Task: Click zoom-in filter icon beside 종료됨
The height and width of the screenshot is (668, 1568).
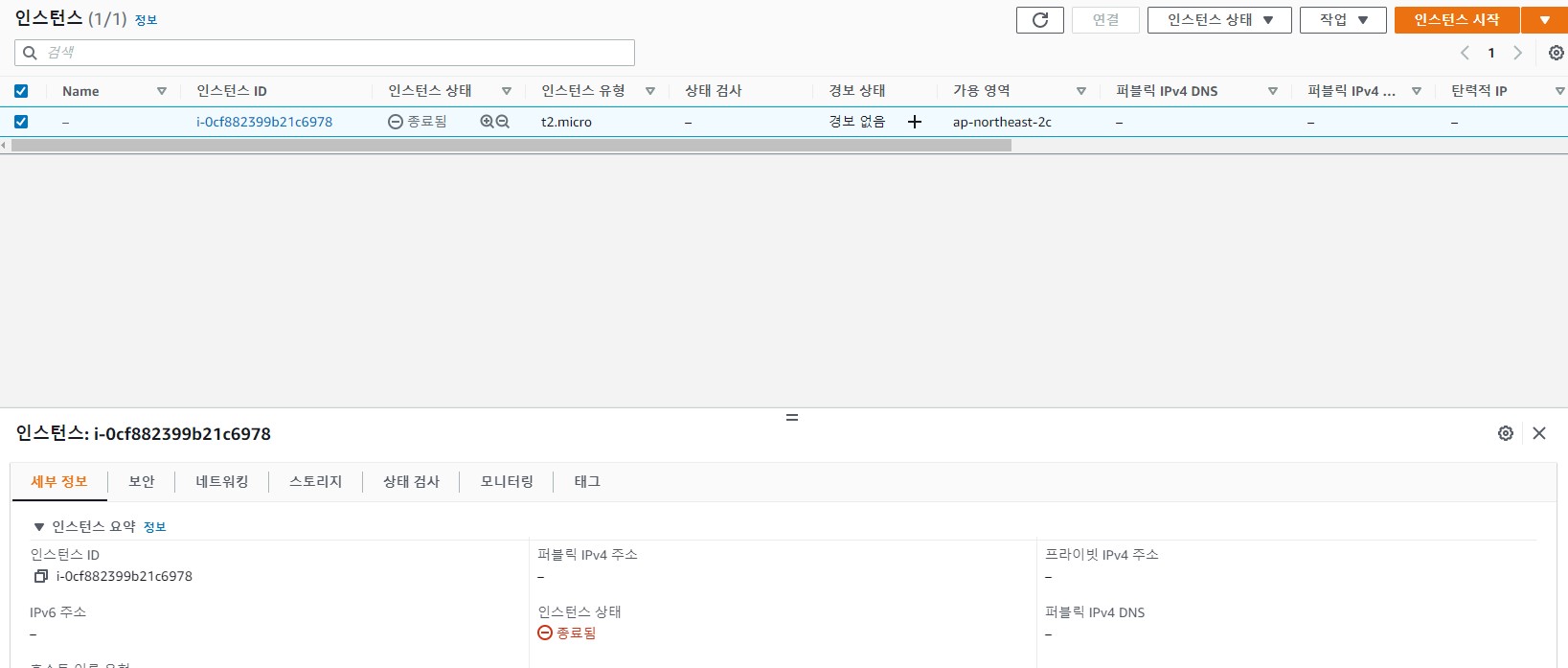Action: (x=487, y=122)
